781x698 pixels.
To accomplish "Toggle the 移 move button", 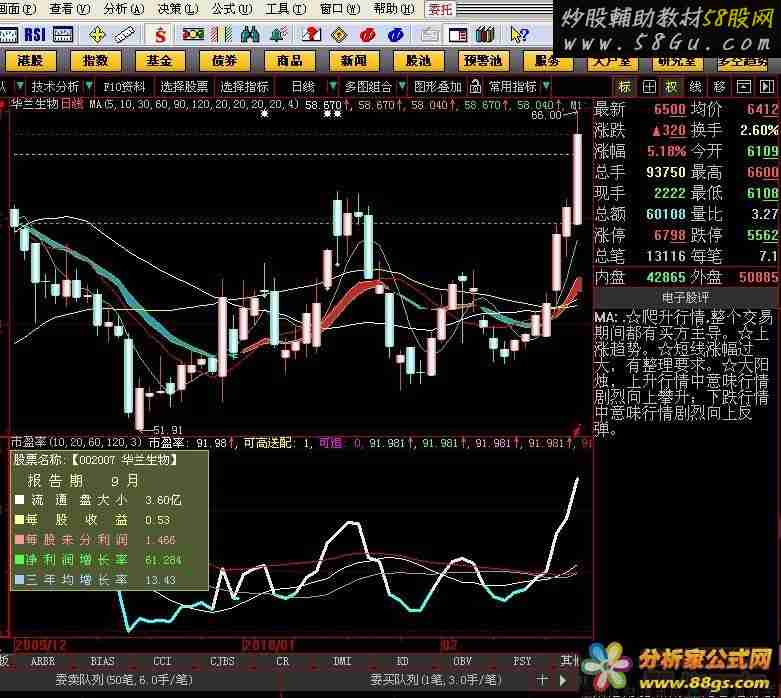I will coord(720,87).
